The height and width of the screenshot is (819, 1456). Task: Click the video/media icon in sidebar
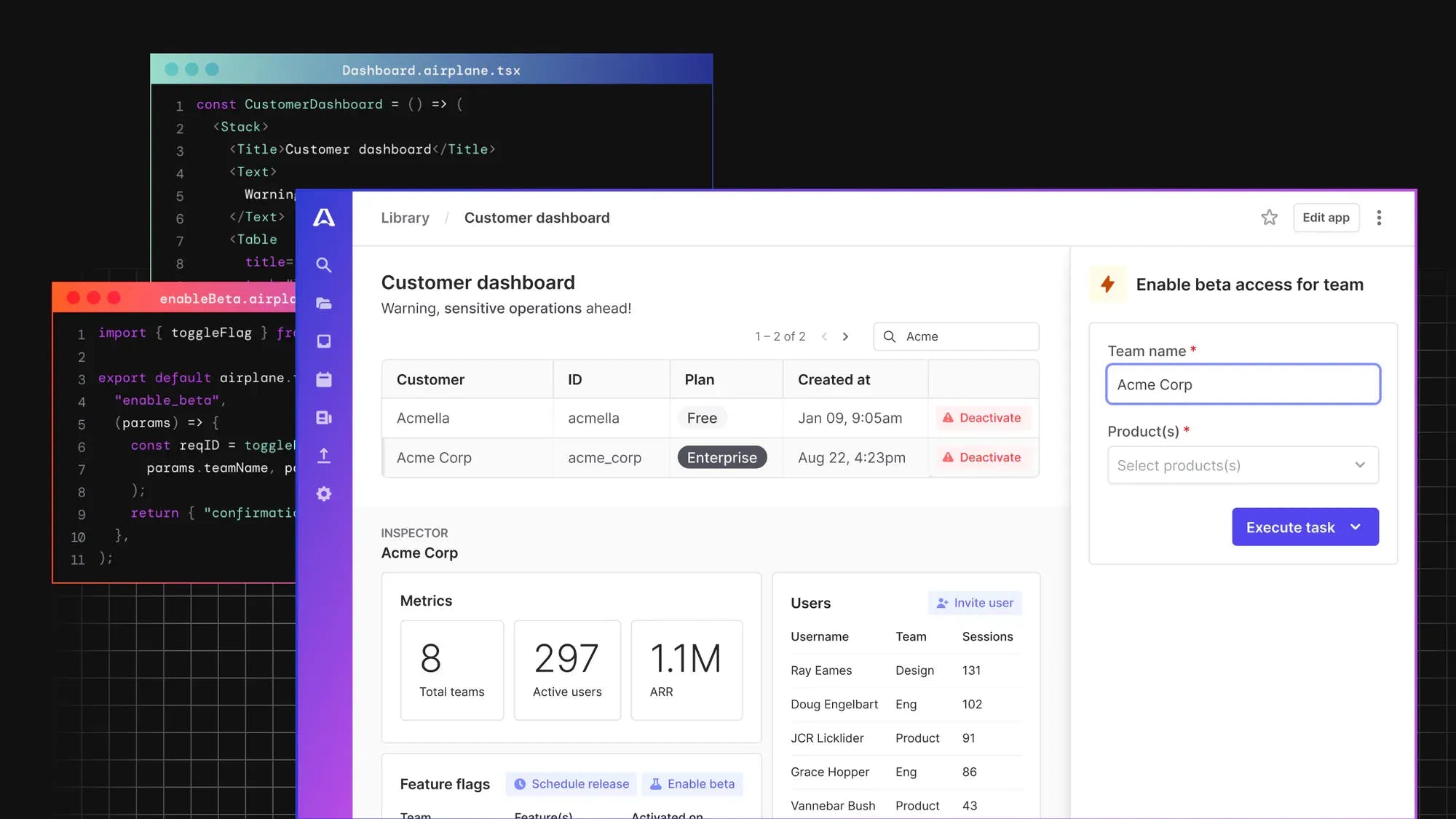click(x=323, y=418)
